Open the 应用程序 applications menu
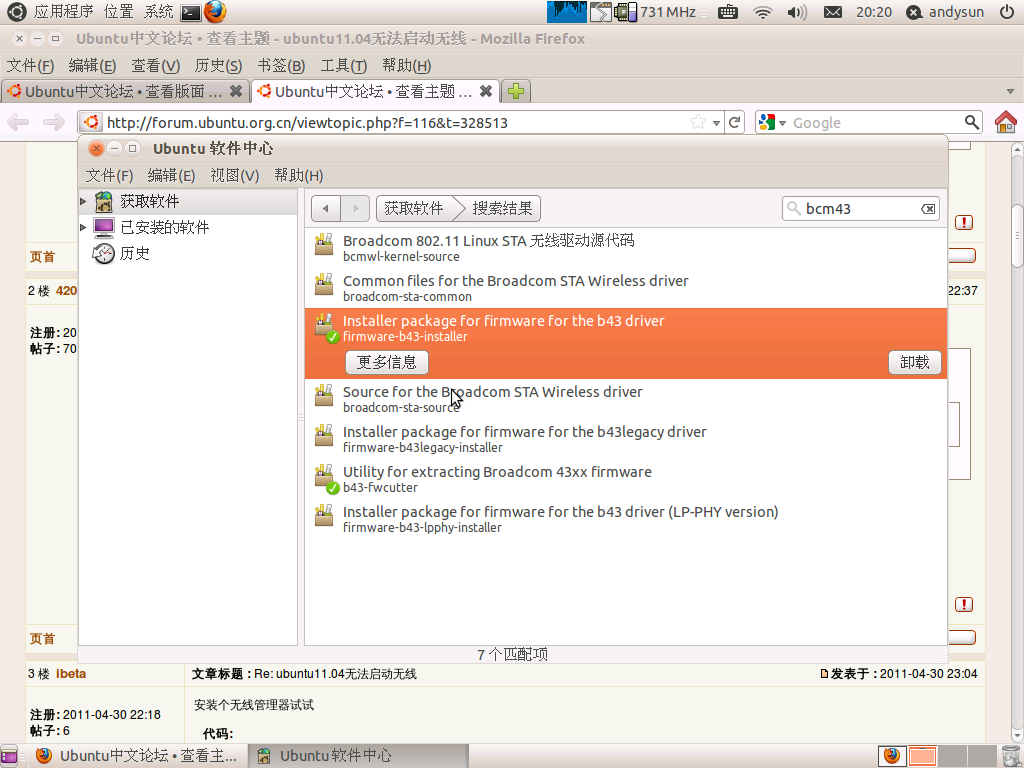Screen dimensions: 1024x768 coord(63,12)
